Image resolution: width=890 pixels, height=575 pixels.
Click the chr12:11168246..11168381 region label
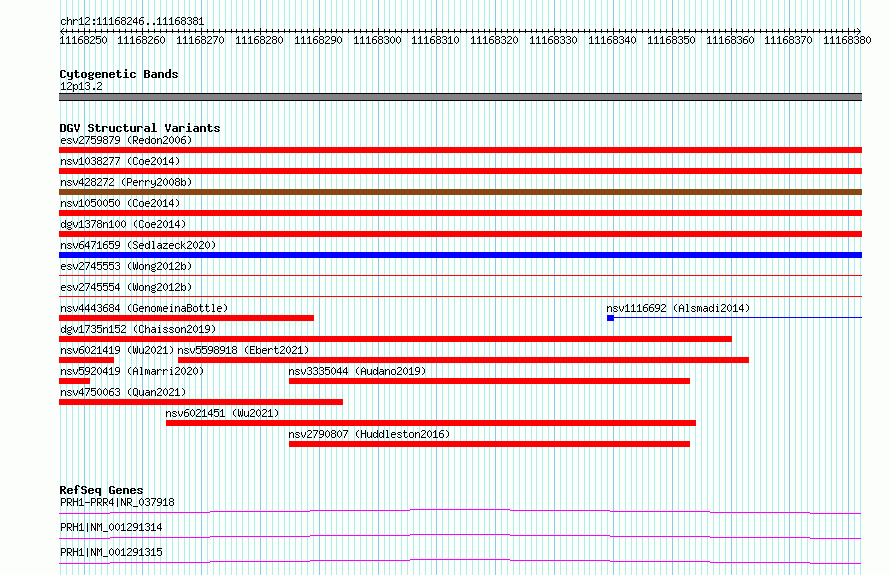(x=132, y=22)
